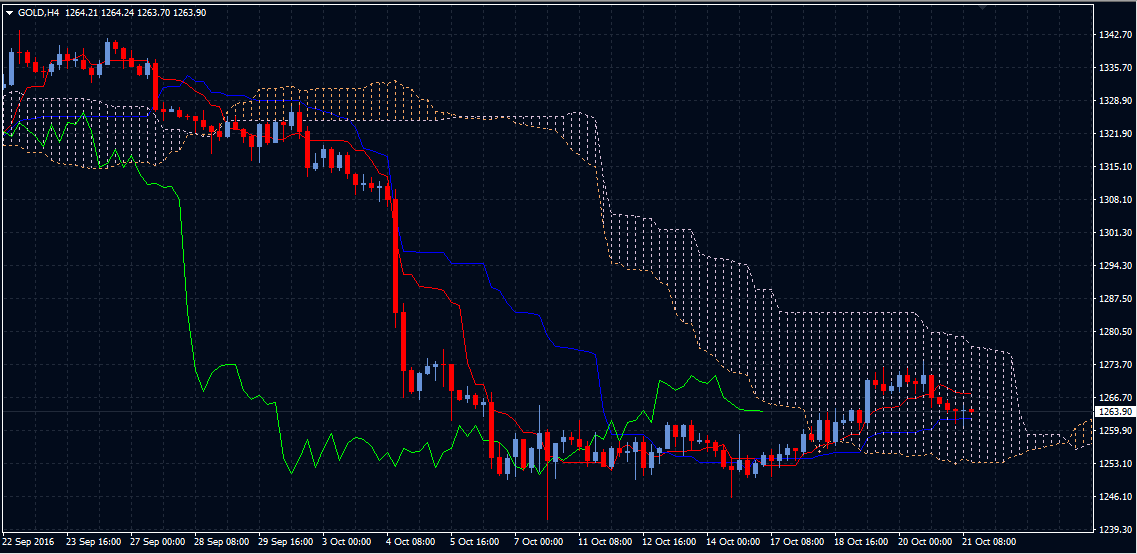Click price scale value 1342.70

coord(1115,35)
